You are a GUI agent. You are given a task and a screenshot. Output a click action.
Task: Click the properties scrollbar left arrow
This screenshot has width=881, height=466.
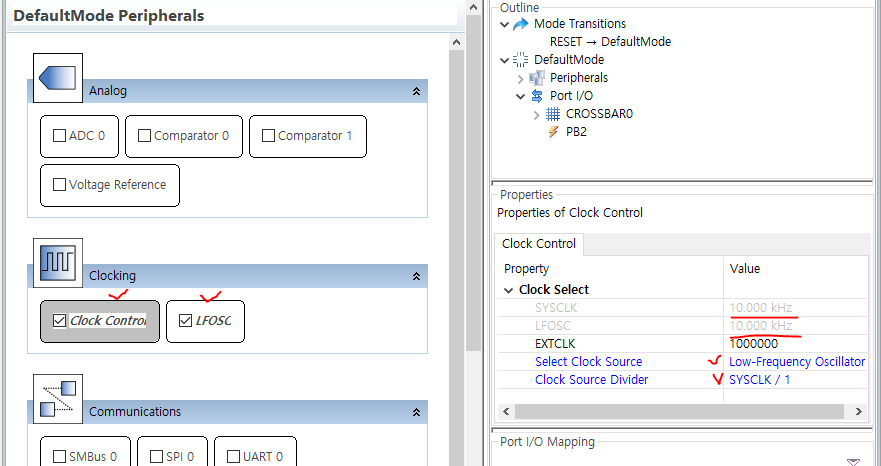pos(506,411)
